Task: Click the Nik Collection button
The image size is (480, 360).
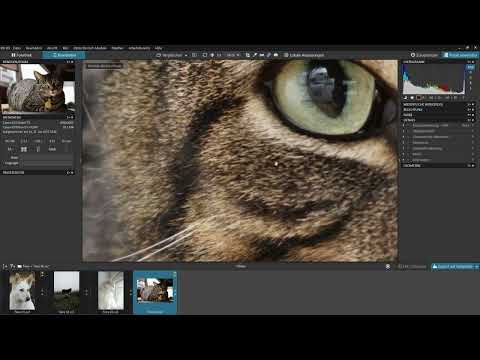Action: [x=412, y=267]
